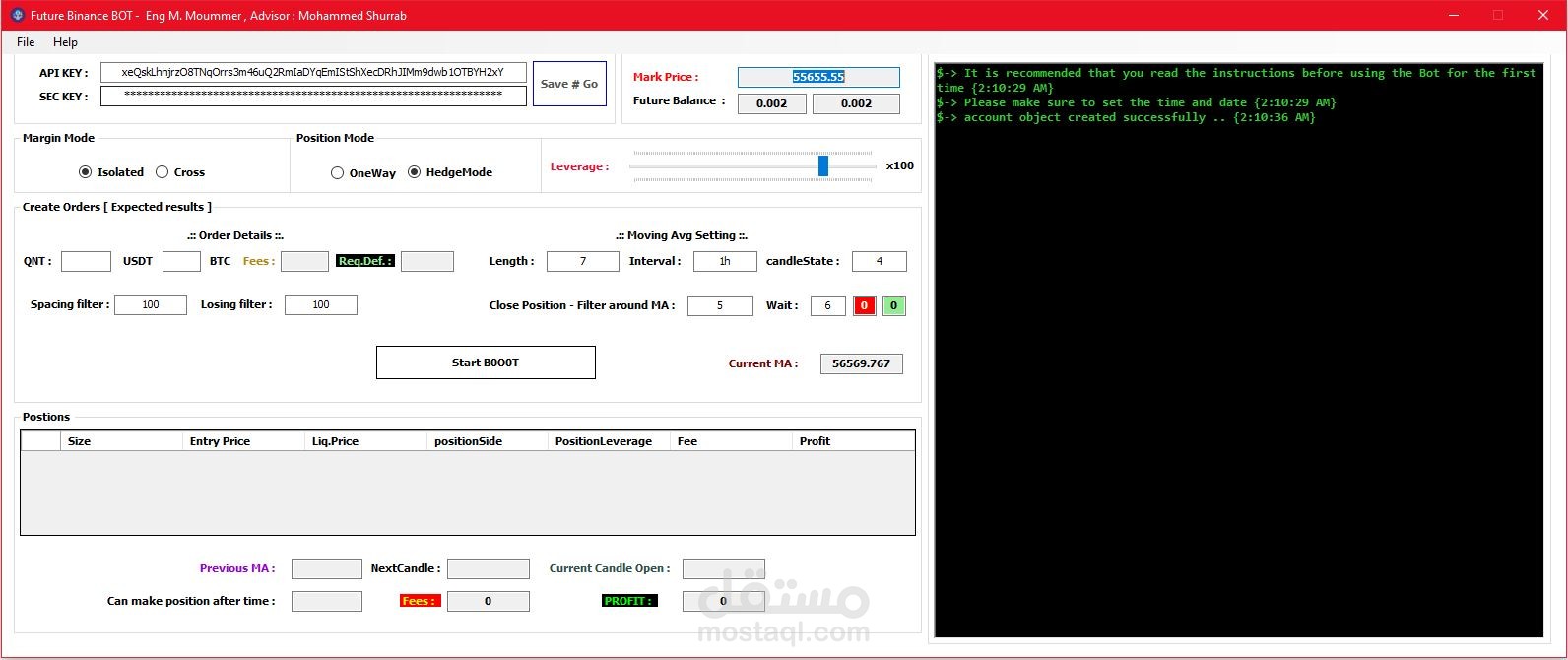Viewport: 1568px width, 660px height.
Task: Click the Fee column header
Action: point(731,441)
